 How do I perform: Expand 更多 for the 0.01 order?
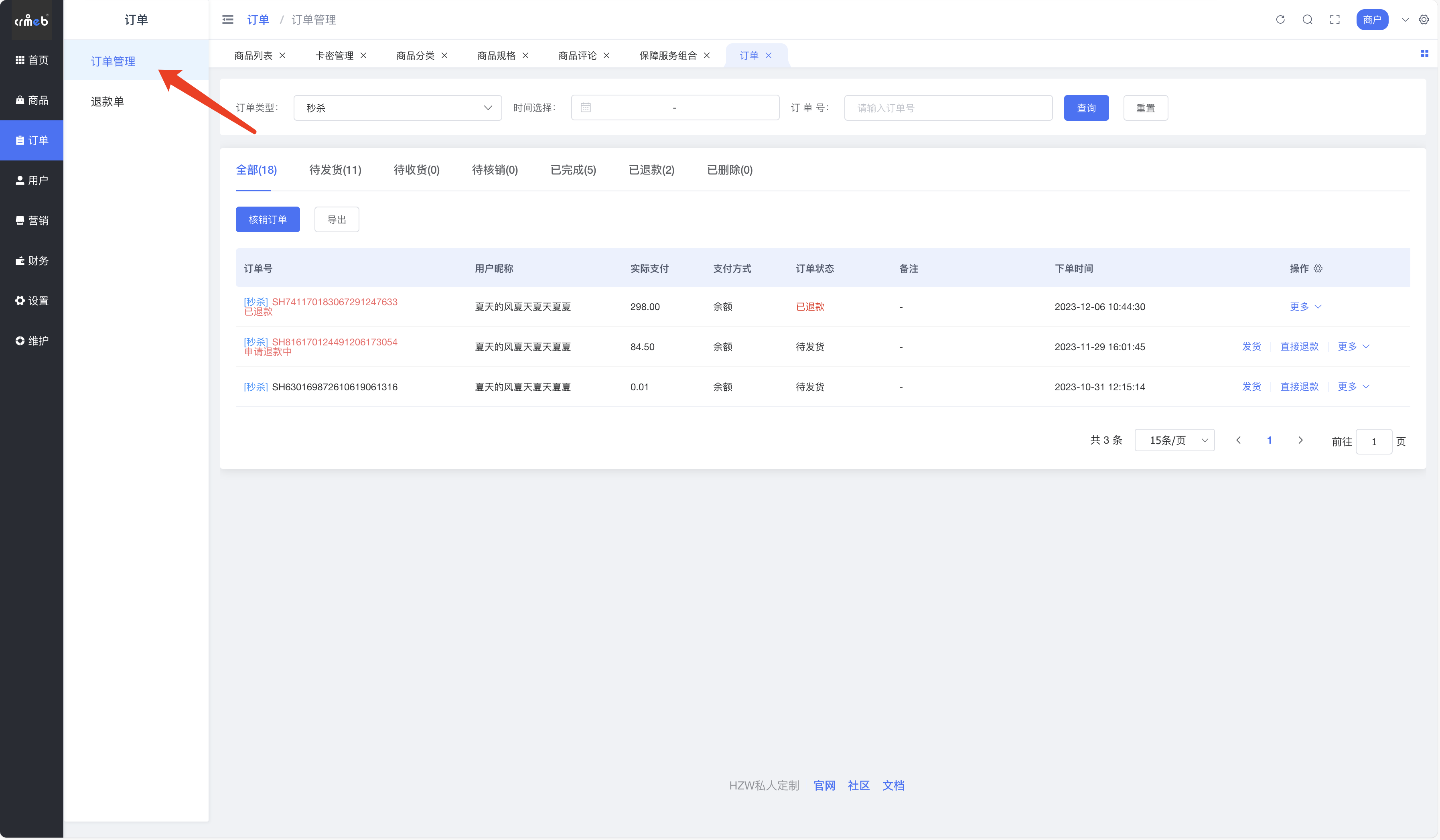[x=1354, y=386]
